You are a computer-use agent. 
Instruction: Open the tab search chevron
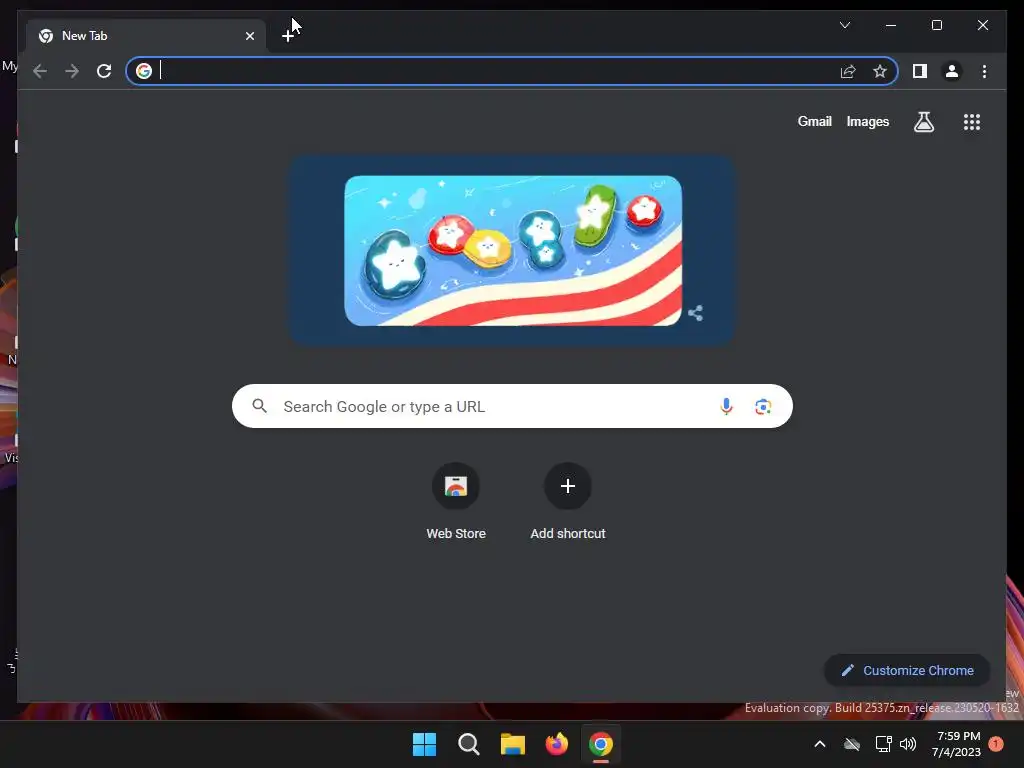pos(844,25)
